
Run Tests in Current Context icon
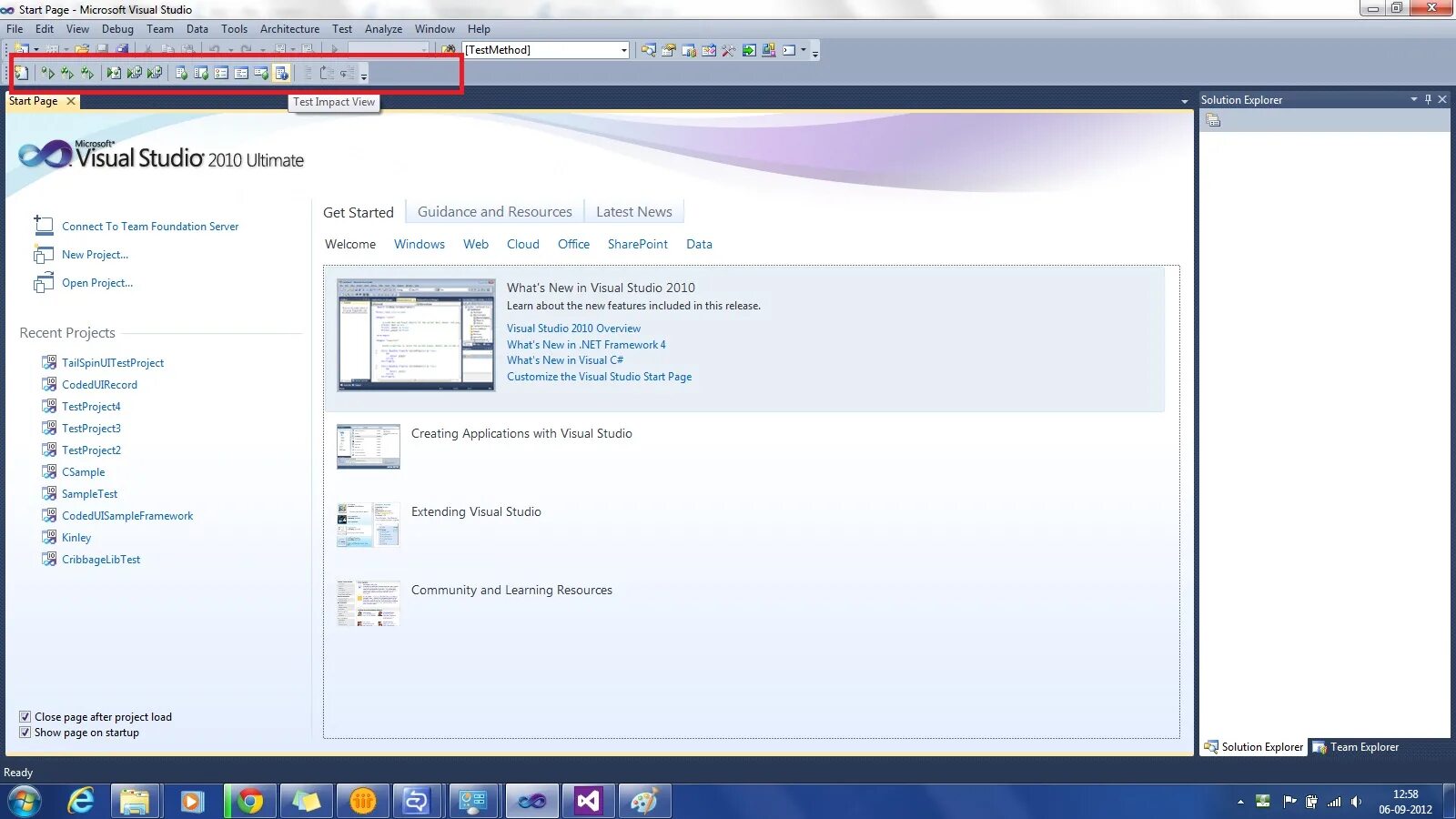[x=47, y=73]
